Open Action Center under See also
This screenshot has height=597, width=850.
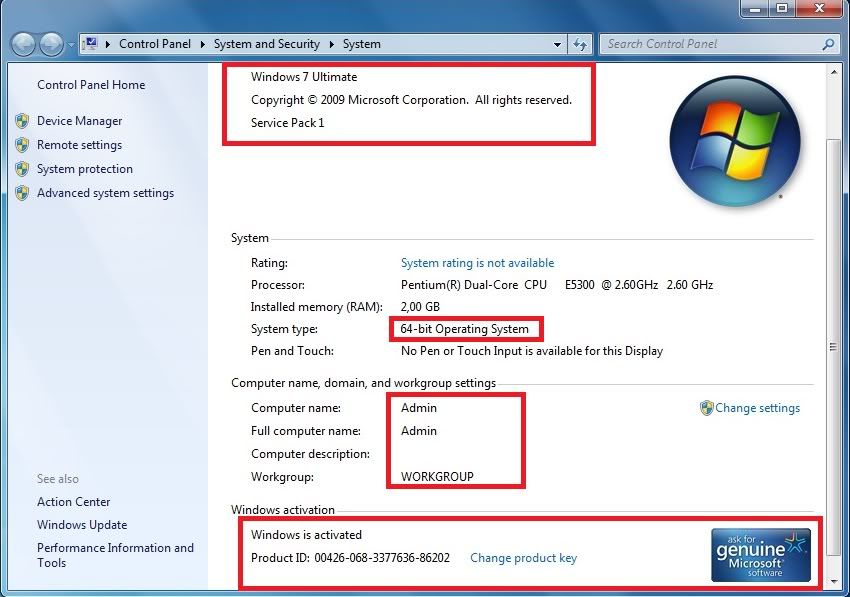74,502
